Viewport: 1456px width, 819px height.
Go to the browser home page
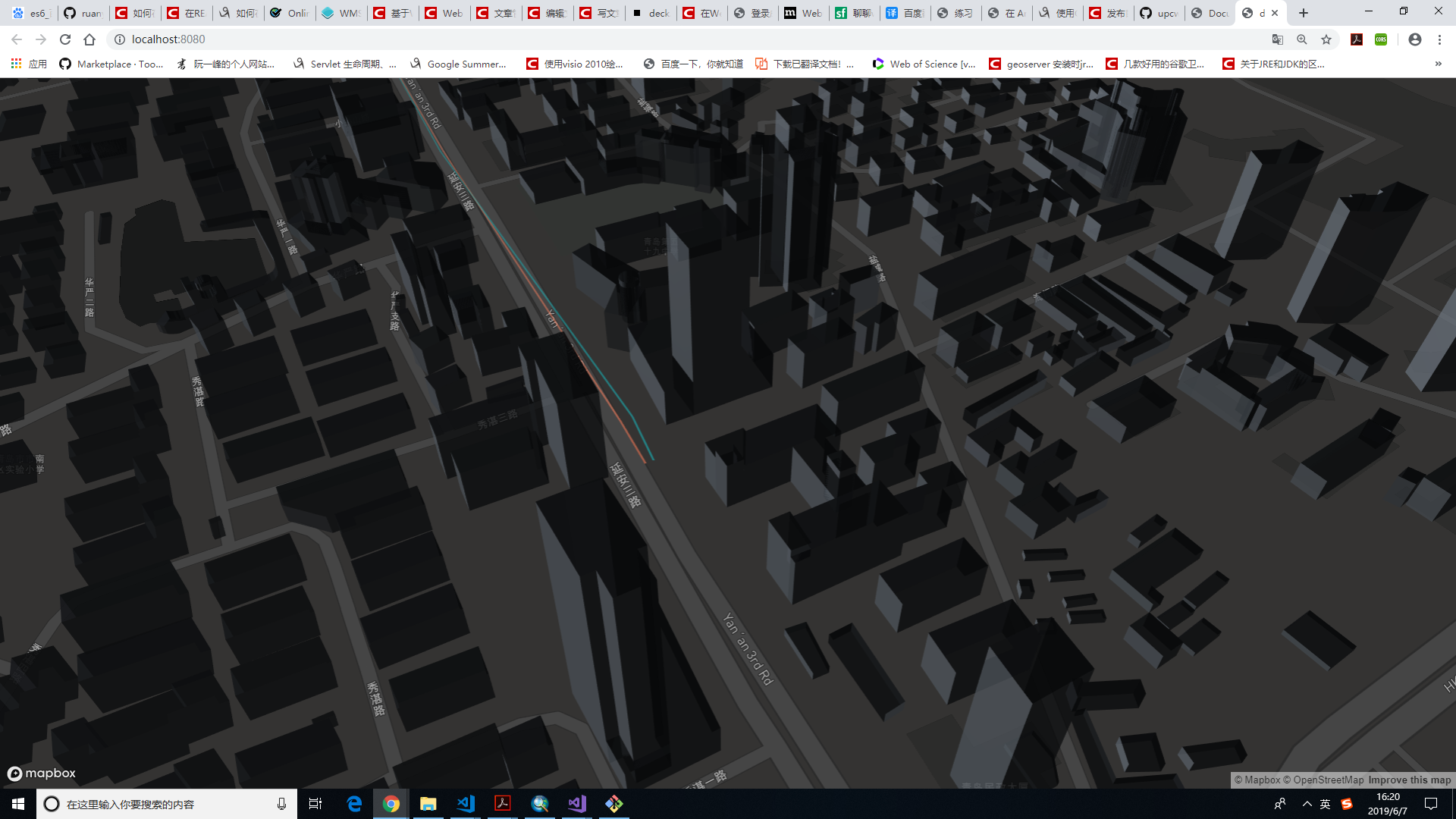click(89, 39)
